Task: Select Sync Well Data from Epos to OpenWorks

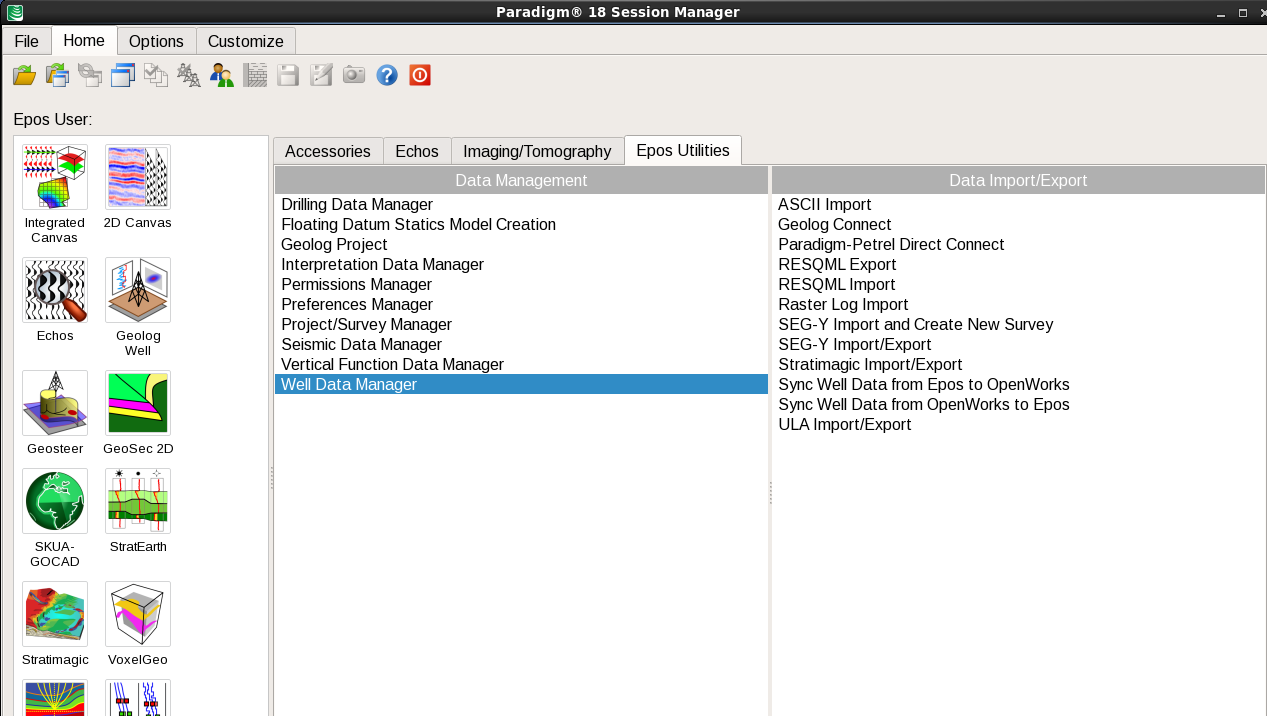Action: pos(1018,384)
